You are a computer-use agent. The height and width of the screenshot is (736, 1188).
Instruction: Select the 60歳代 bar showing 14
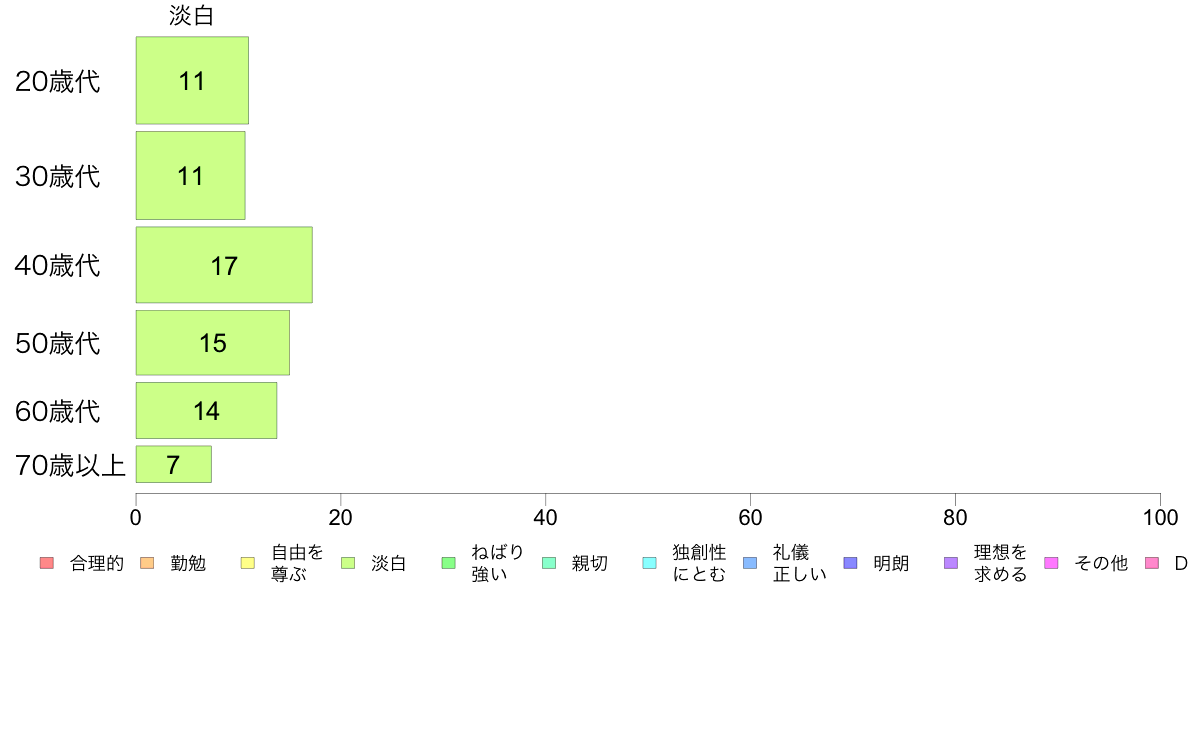207,411
